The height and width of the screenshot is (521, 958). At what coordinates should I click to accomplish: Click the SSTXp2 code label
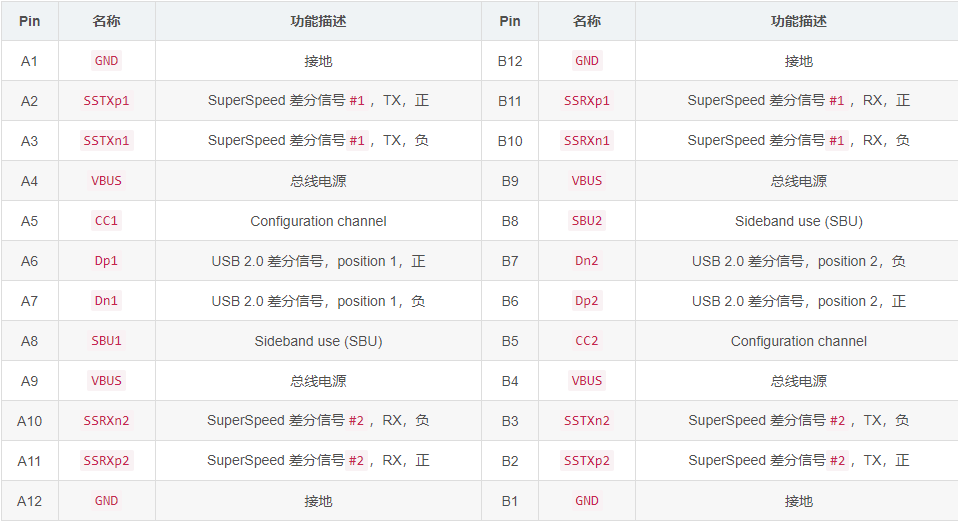click(x=587, y=461)
